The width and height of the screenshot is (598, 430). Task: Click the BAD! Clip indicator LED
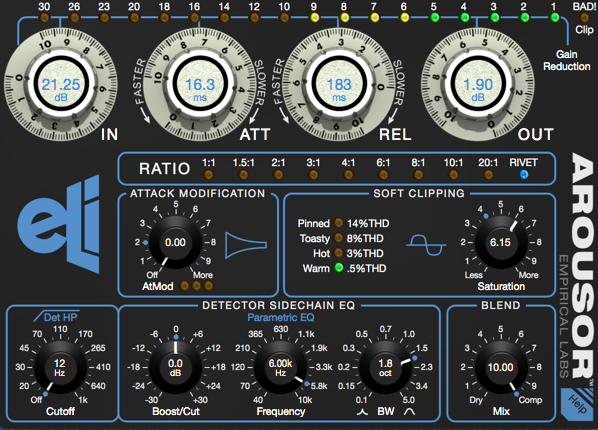[x=584, y=18]
